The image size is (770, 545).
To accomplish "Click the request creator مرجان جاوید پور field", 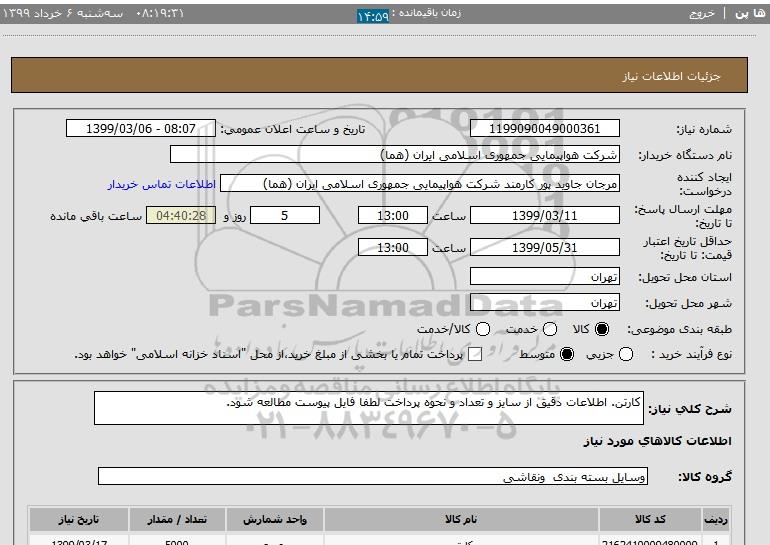I will [x=420, y=184].
